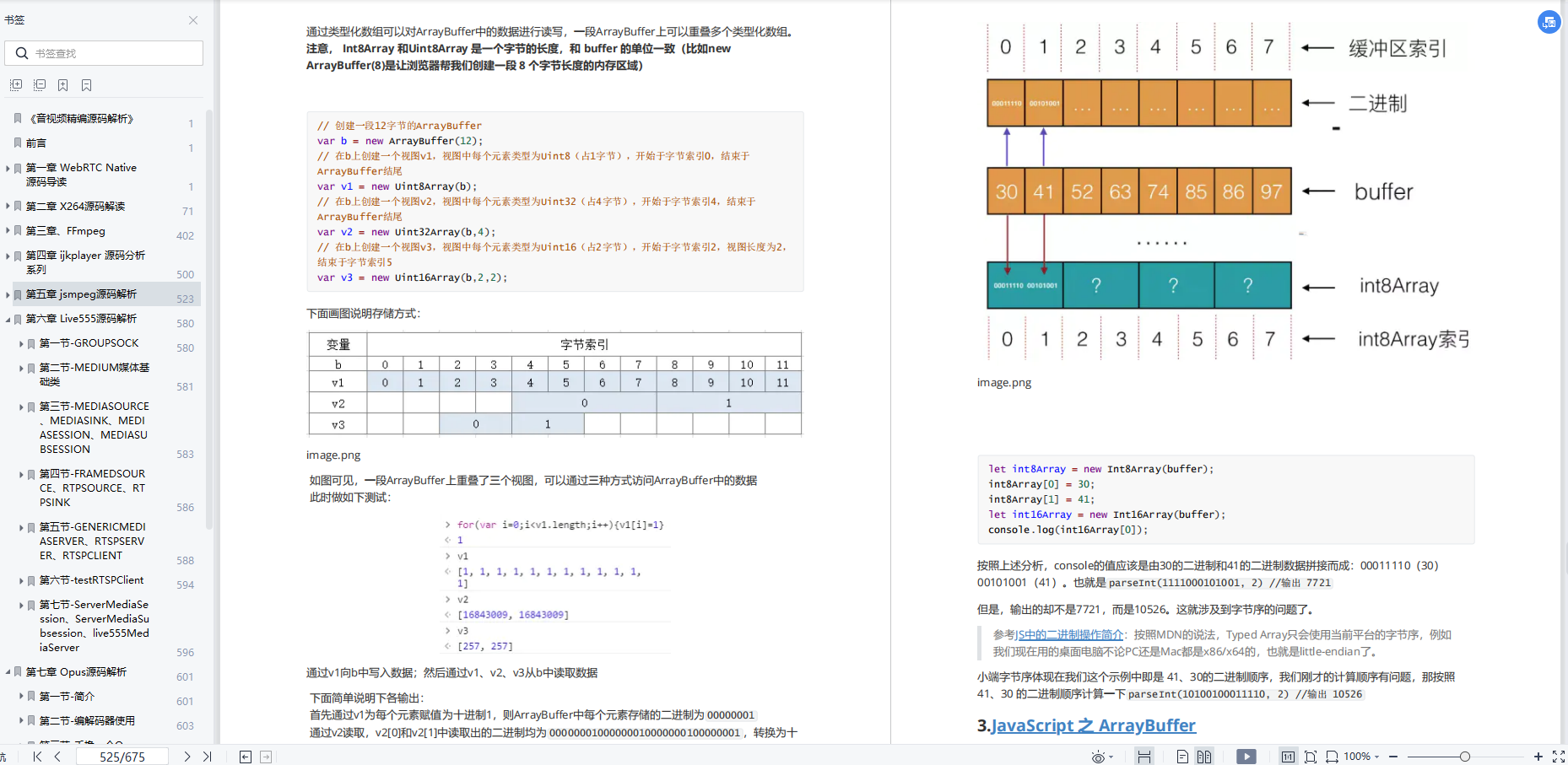Close the 书签 bookmark panel
The height and width of the screenshot is (765, 1568).
[193, 20]
